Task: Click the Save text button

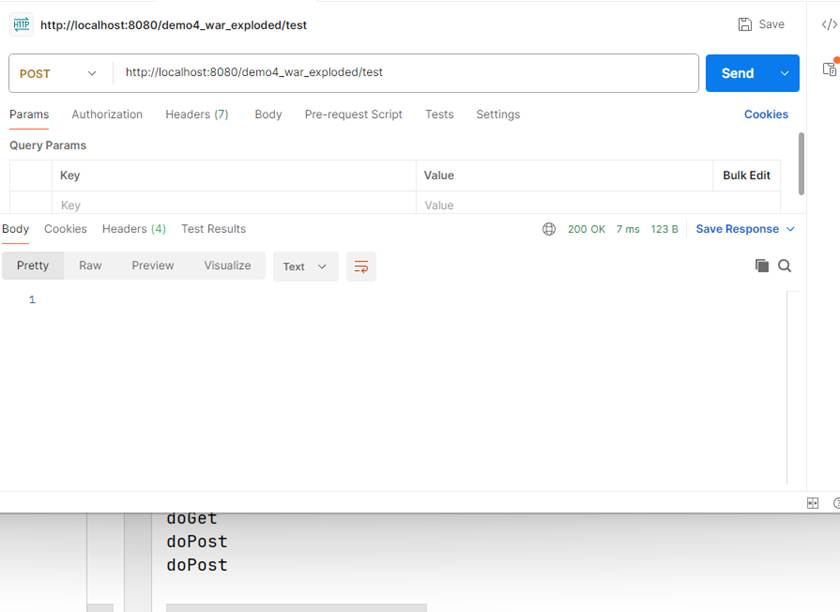Action: [771, 24]
